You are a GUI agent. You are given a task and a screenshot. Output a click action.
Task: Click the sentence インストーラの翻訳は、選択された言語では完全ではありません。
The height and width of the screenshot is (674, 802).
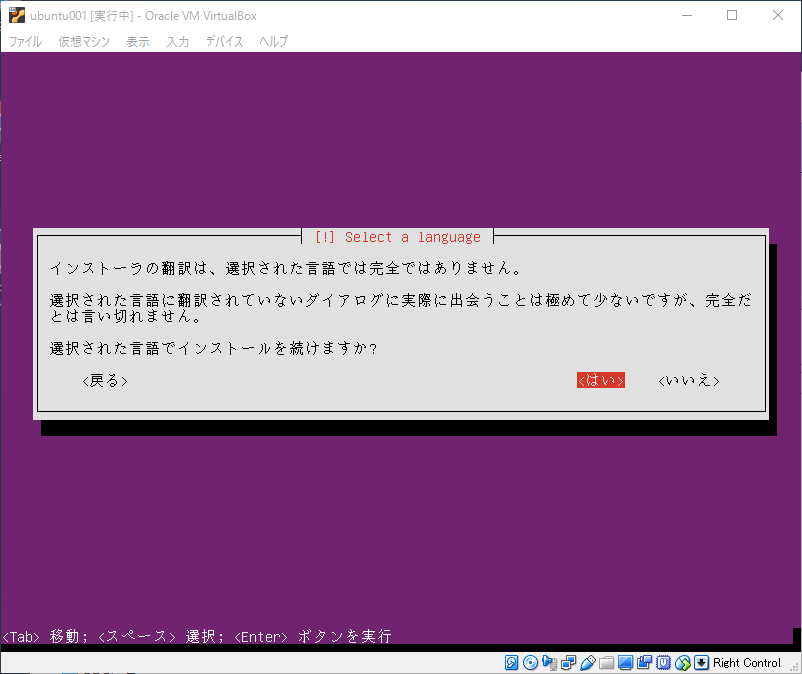point(285,268)
